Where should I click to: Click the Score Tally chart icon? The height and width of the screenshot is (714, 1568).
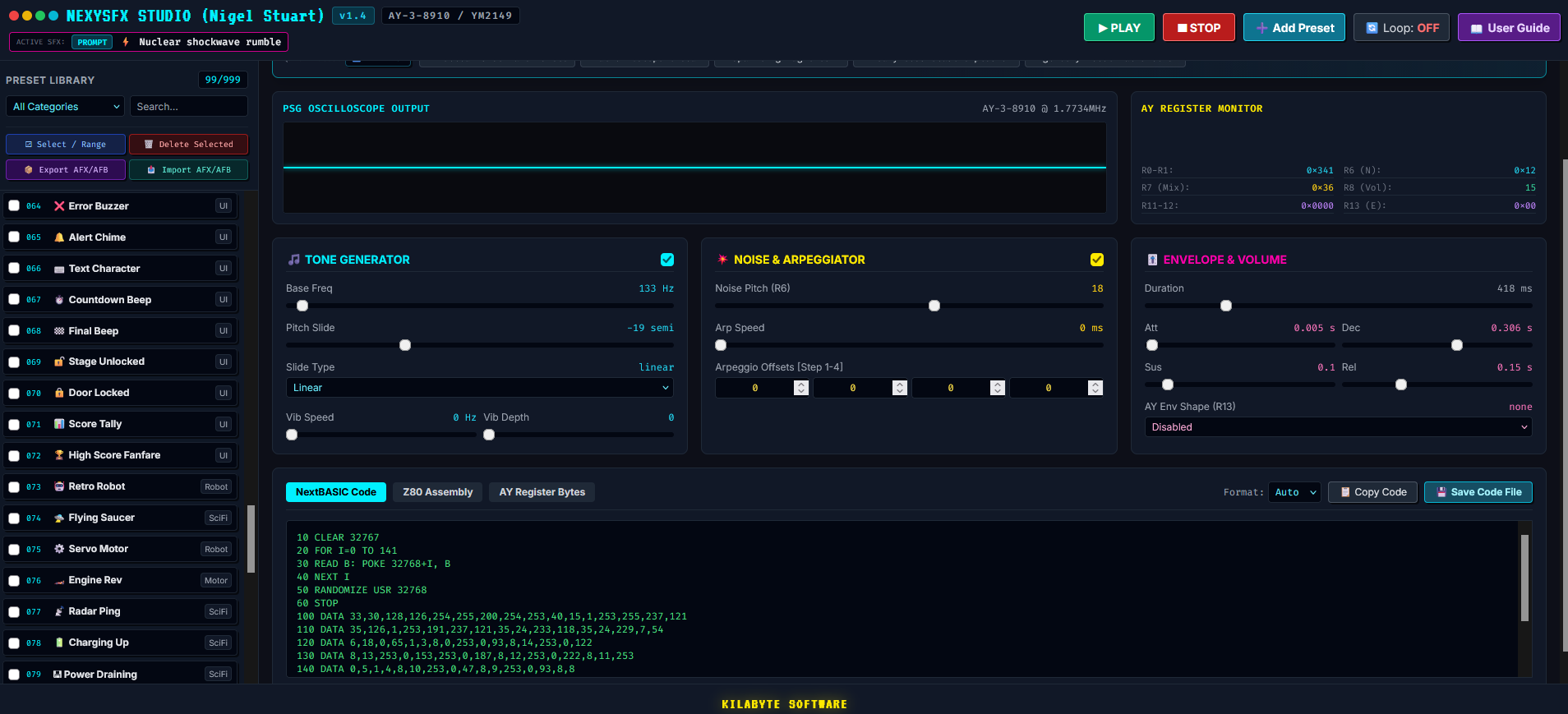click(59, 424)
